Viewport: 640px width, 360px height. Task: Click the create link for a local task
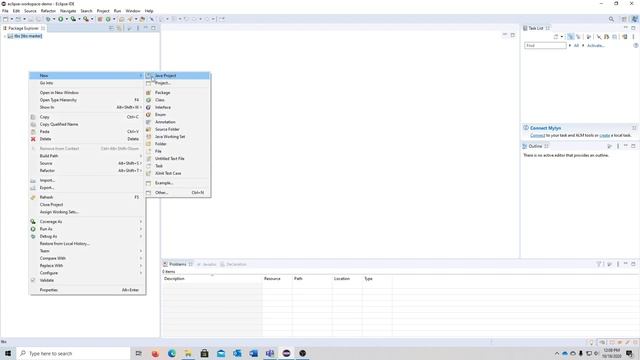click(x=605, y=136)
